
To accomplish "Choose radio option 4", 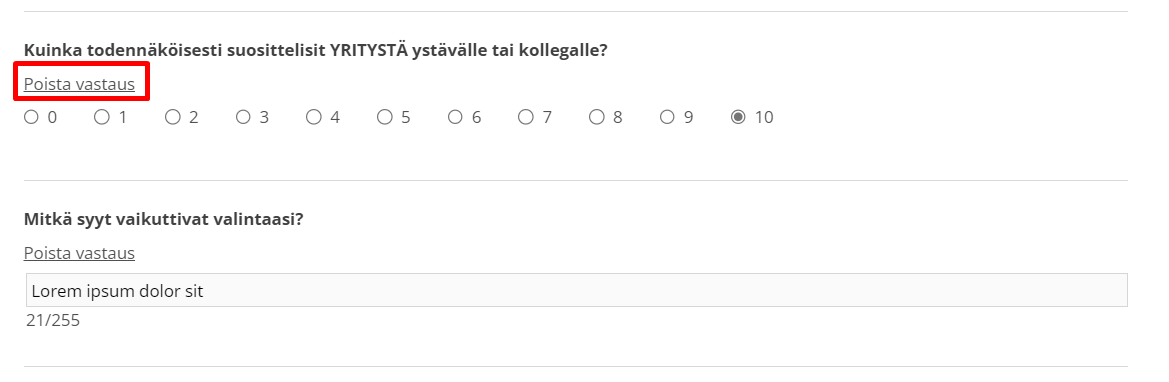I will coord(314,117).
